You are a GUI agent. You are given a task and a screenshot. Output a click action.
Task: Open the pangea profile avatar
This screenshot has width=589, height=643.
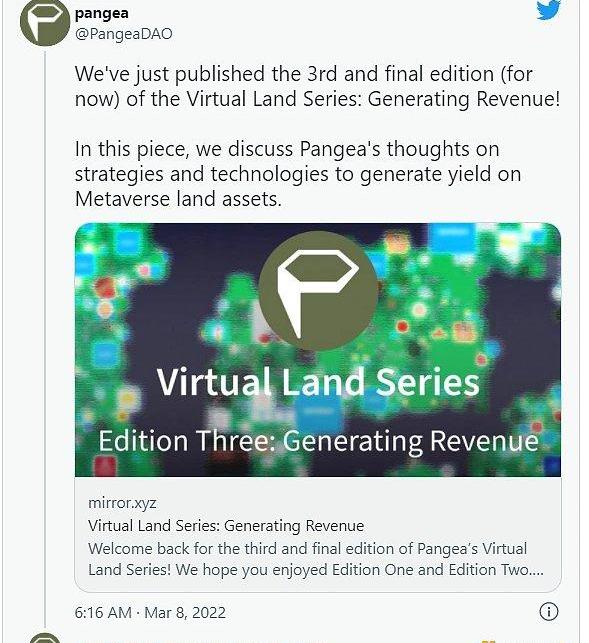[x=45, y=22]
